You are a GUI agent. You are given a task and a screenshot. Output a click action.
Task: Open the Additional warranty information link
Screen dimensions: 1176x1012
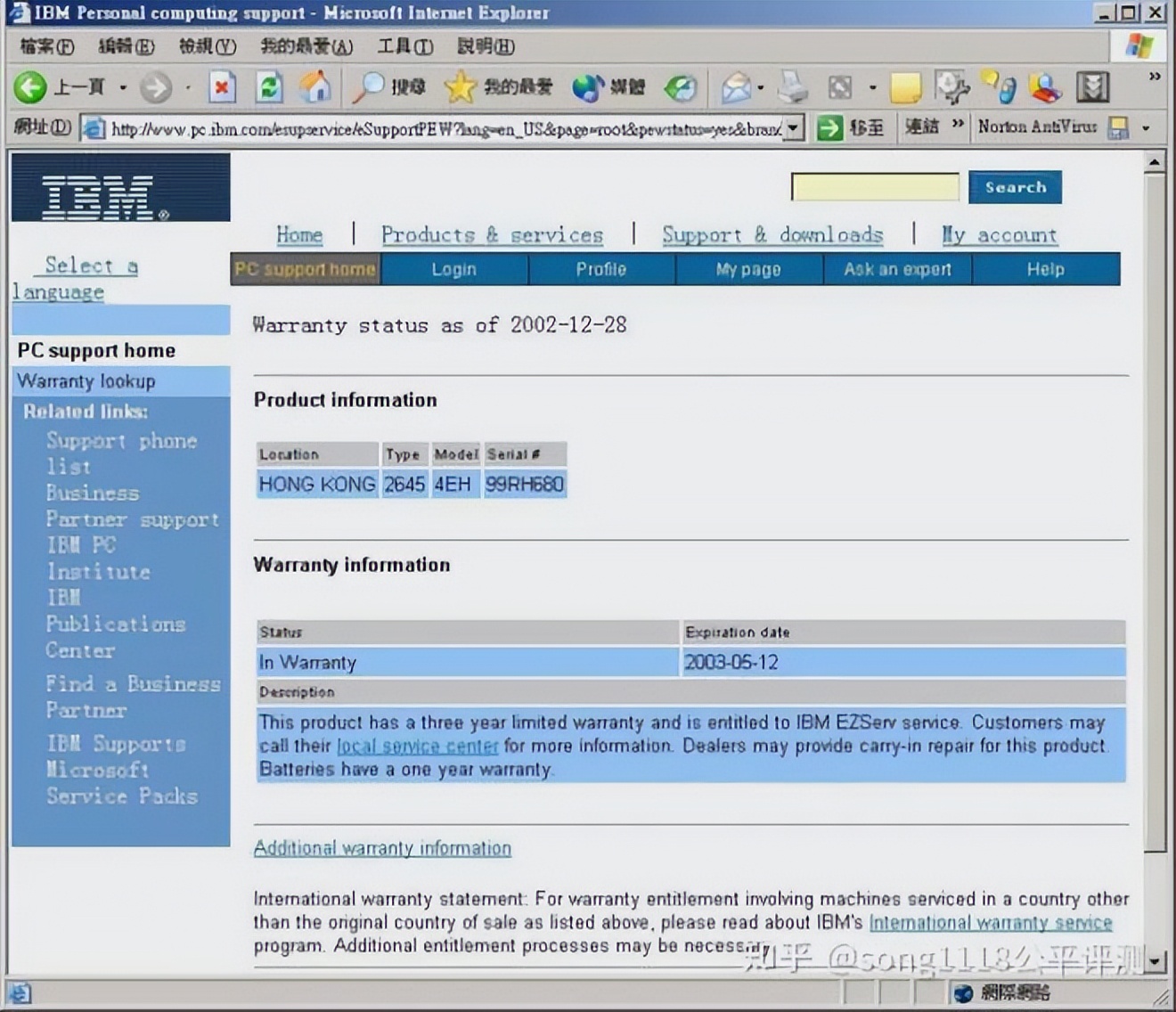click(x=382, y=848)
